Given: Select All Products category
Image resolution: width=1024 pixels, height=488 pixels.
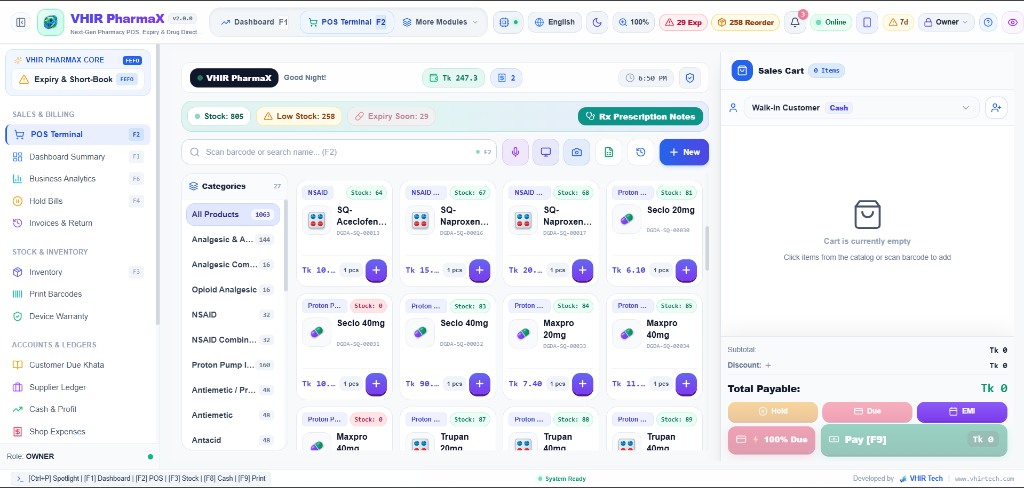Looking at the screenshot, I should point(232,214).
